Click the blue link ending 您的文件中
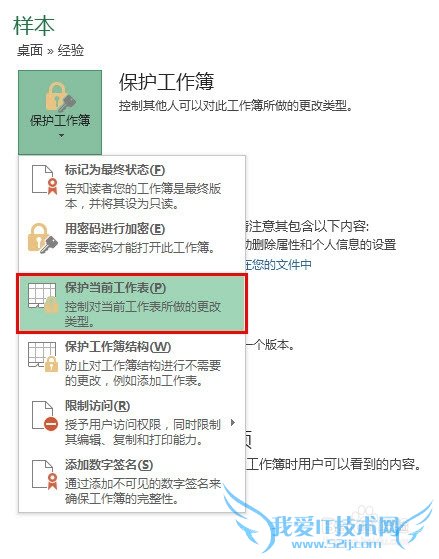The image size is (439, 559). click(278, 265)
